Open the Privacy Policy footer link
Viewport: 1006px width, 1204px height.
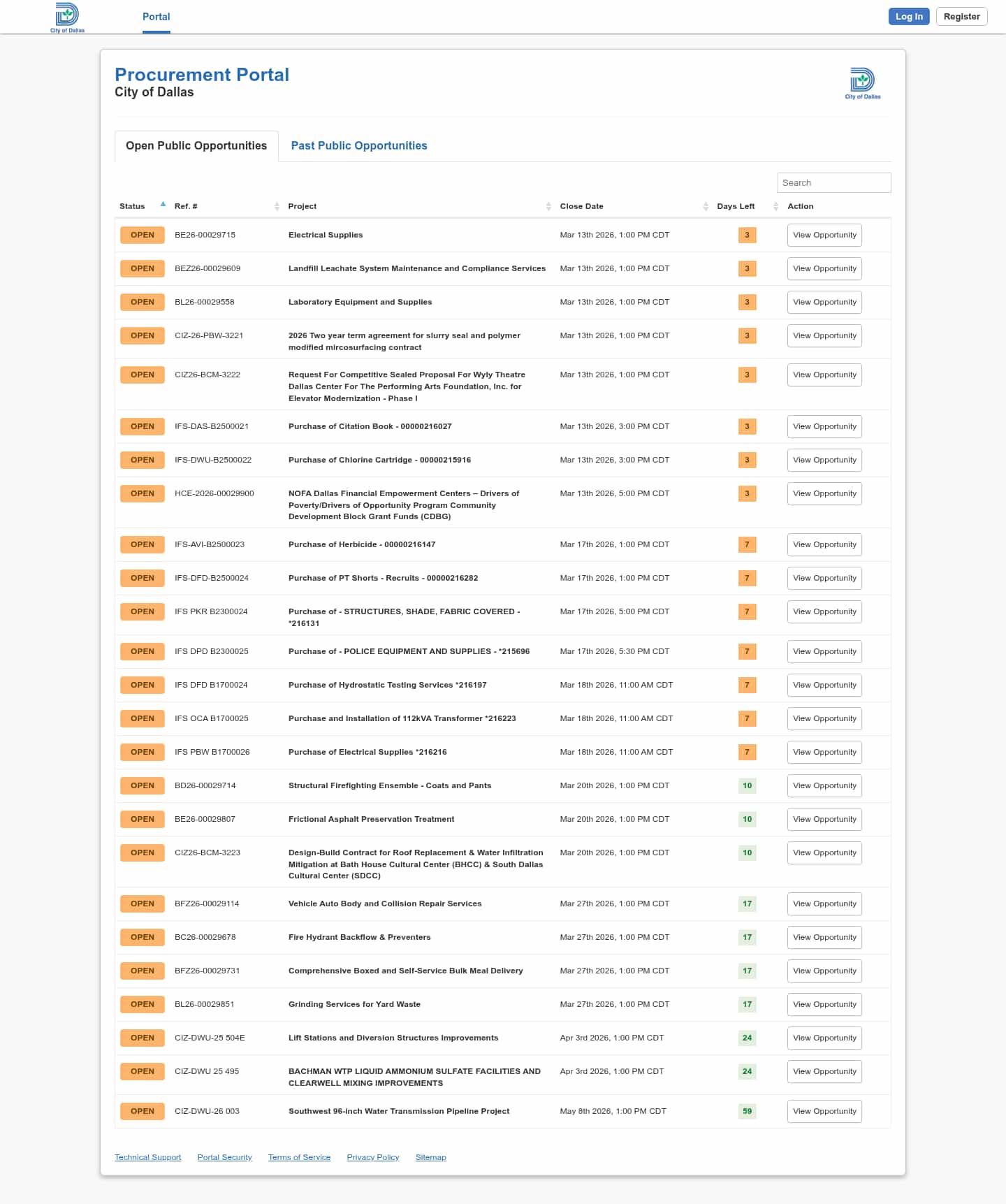point(372,1157)
